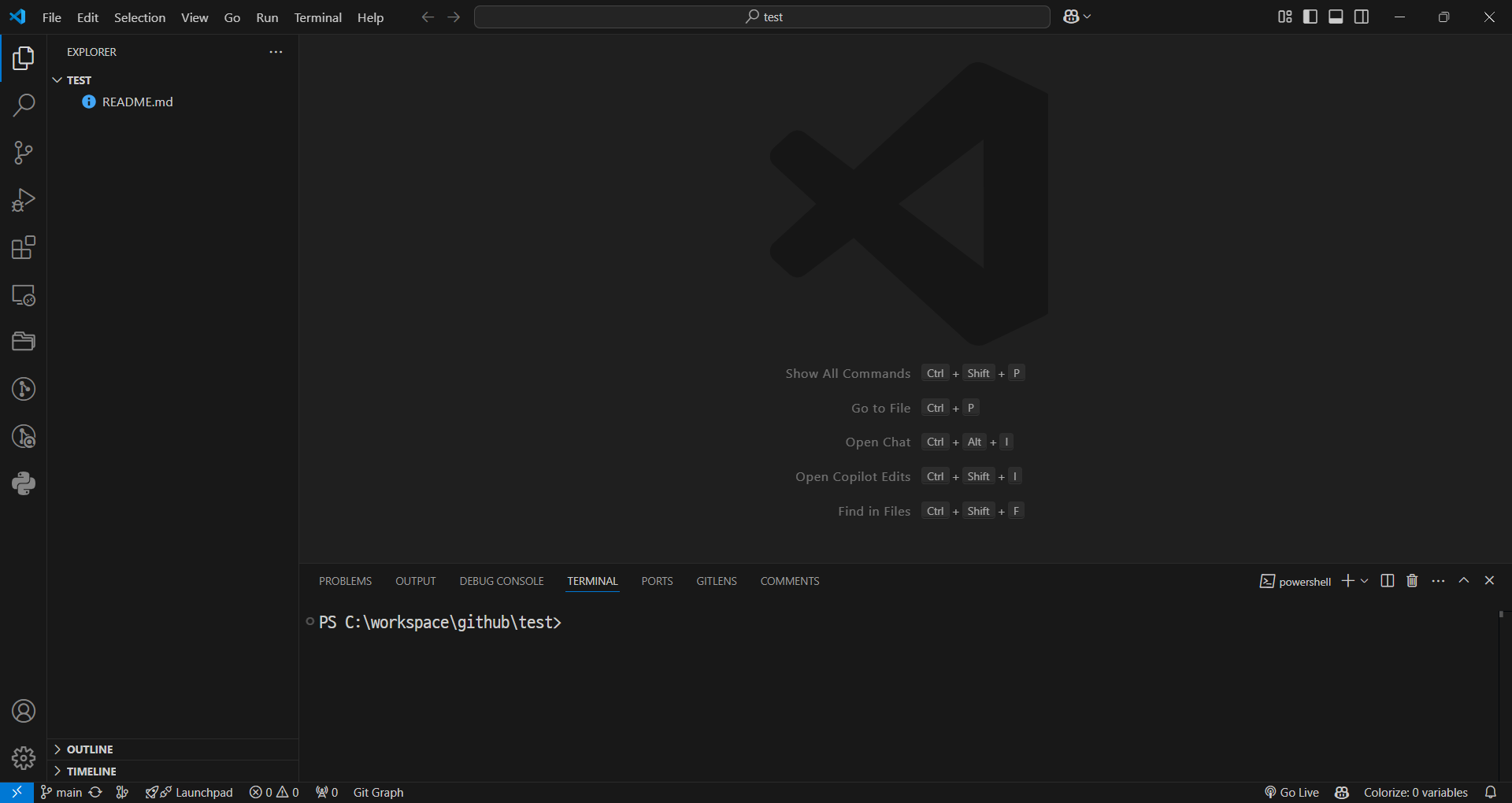Click forwarded ports indicator in status bar
The image size is (1512, 803).
327,792
